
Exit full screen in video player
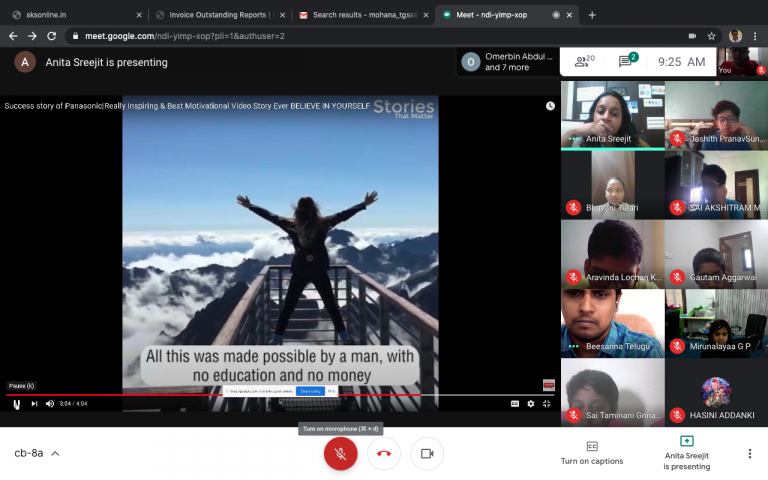tap(547, 404)
